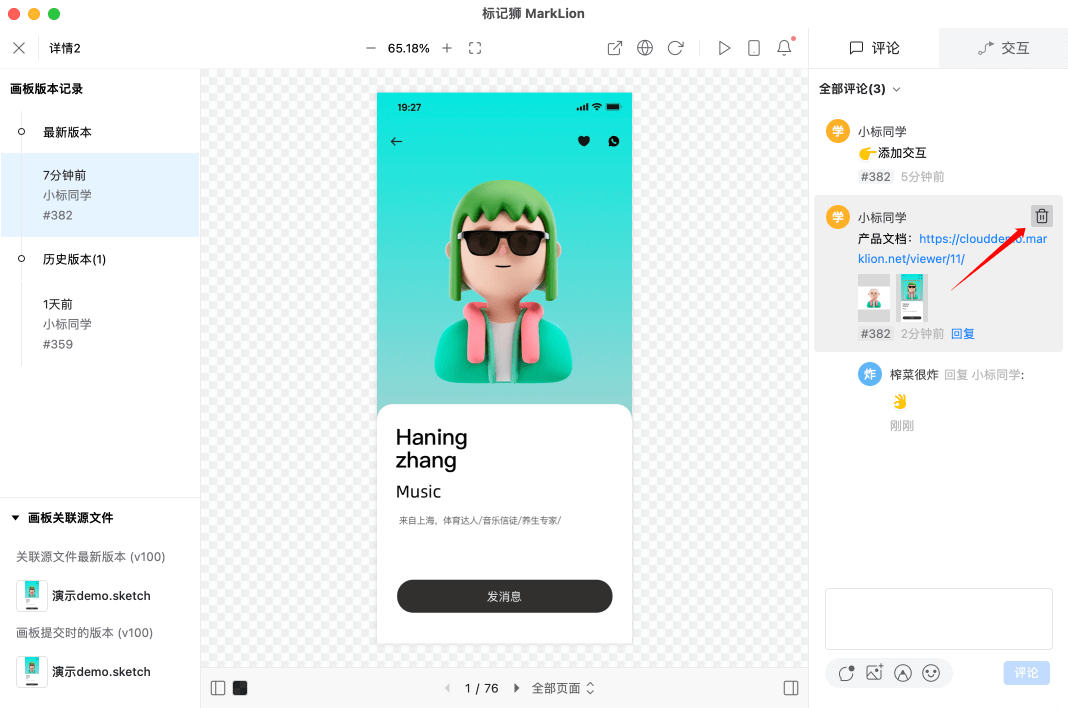Open the artboard in external share link
The width and height of the screenshot is (1068, 708).
(x=615, y=48)
